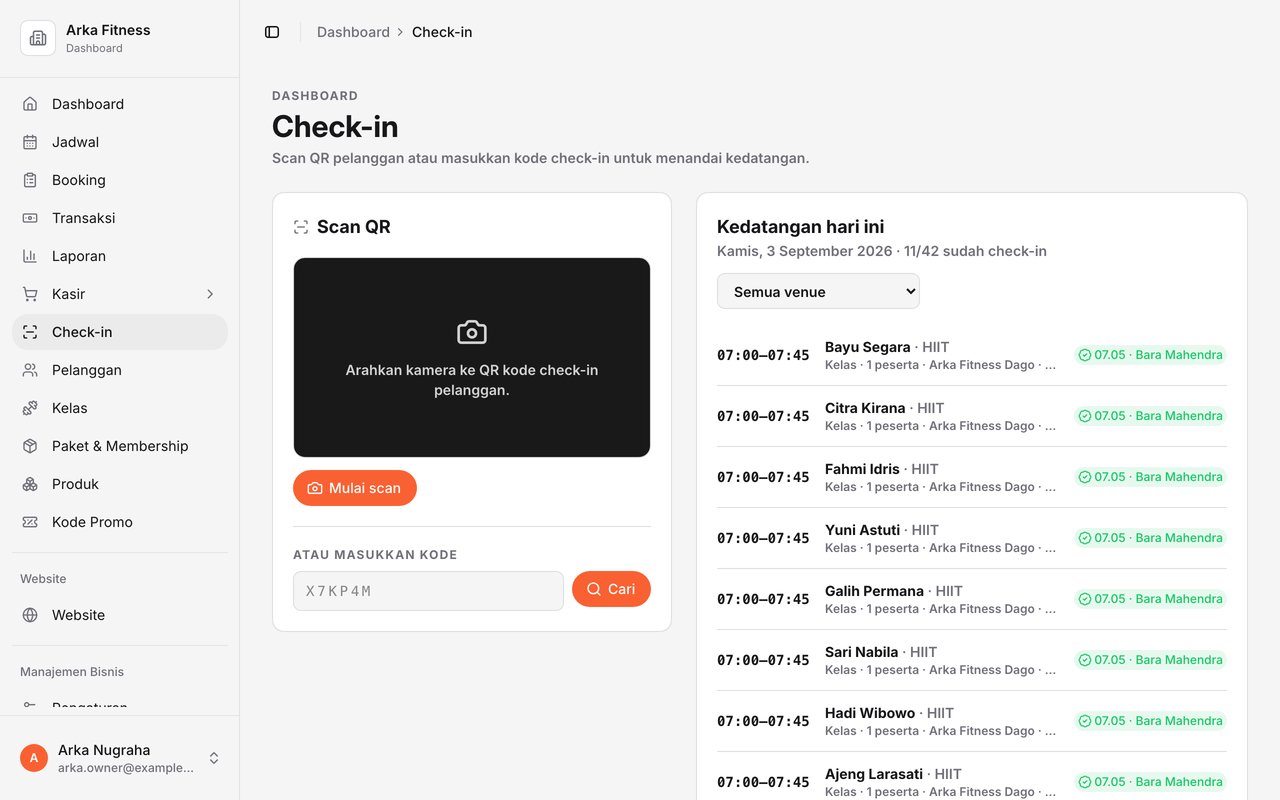The width and height of the screenshot is (1280, 800).
Task: Select Bayu Segara arrival row
Action: point(972,355)
